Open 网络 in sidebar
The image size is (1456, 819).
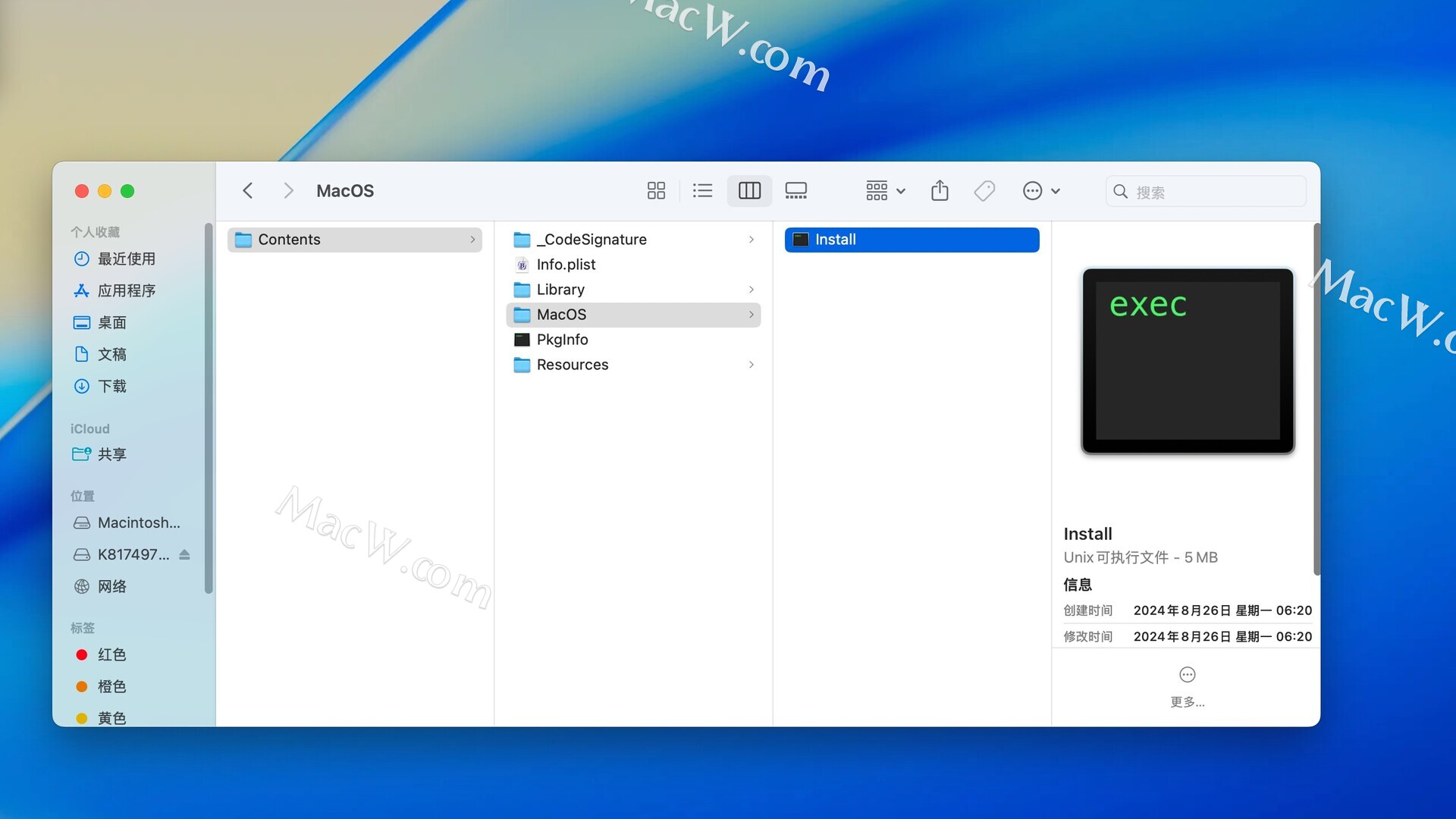pyautogui.click(x=111, y=586)
